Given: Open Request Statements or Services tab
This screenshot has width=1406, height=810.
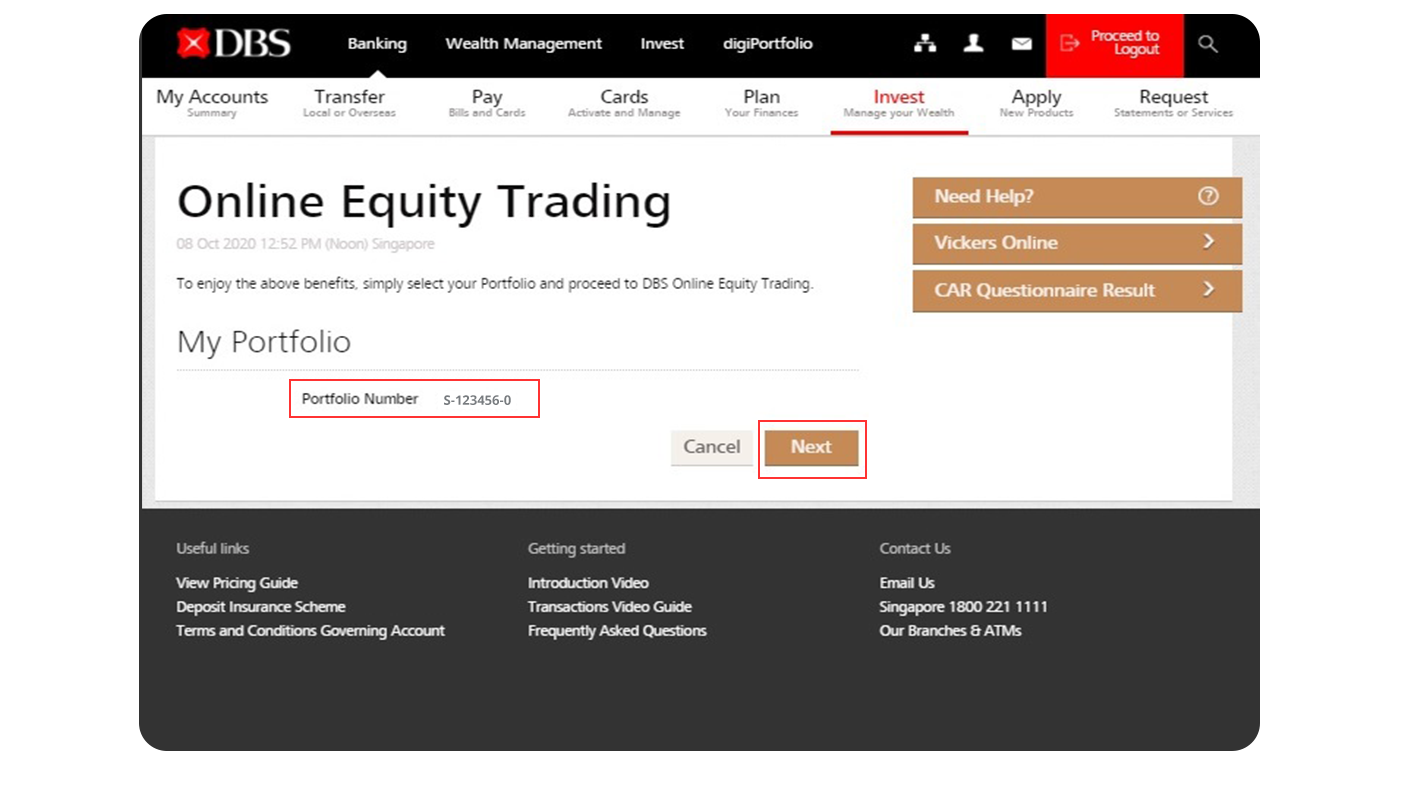Looking at the screenshot, I should click(1174, 103).
